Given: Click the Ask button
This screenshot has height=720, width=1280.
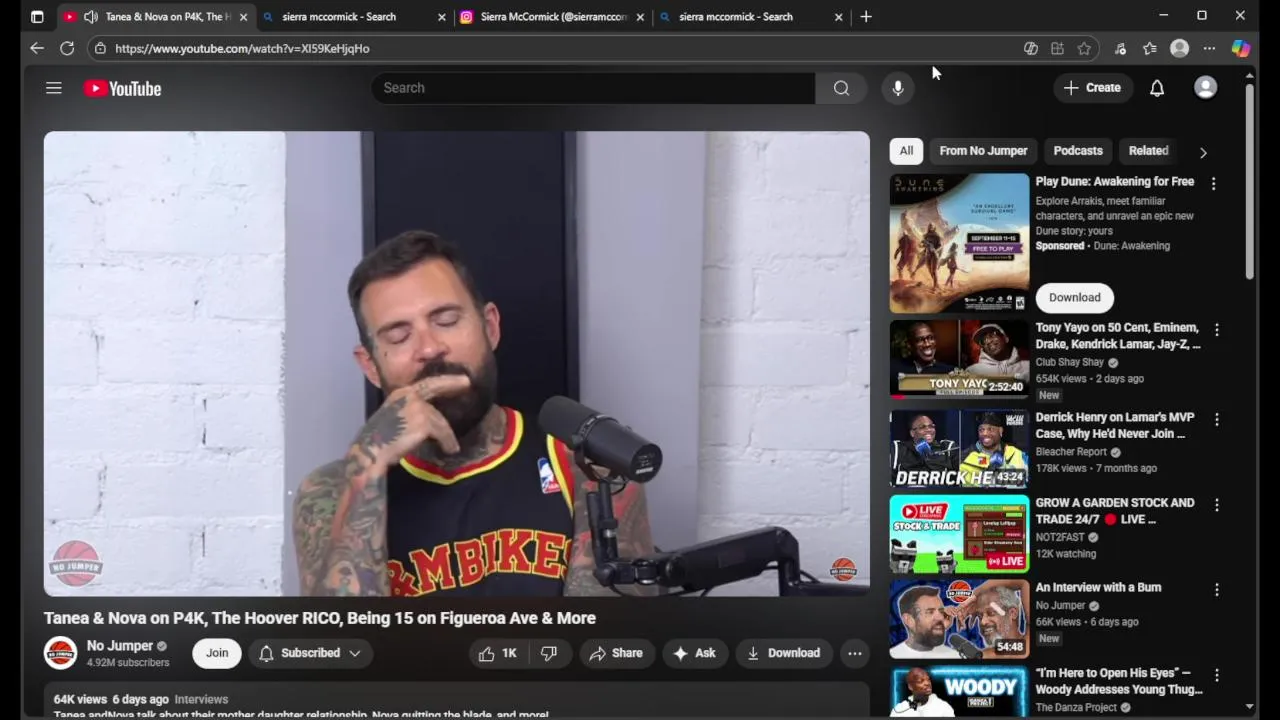Looking at the screenshot, I should coord(694,653).
